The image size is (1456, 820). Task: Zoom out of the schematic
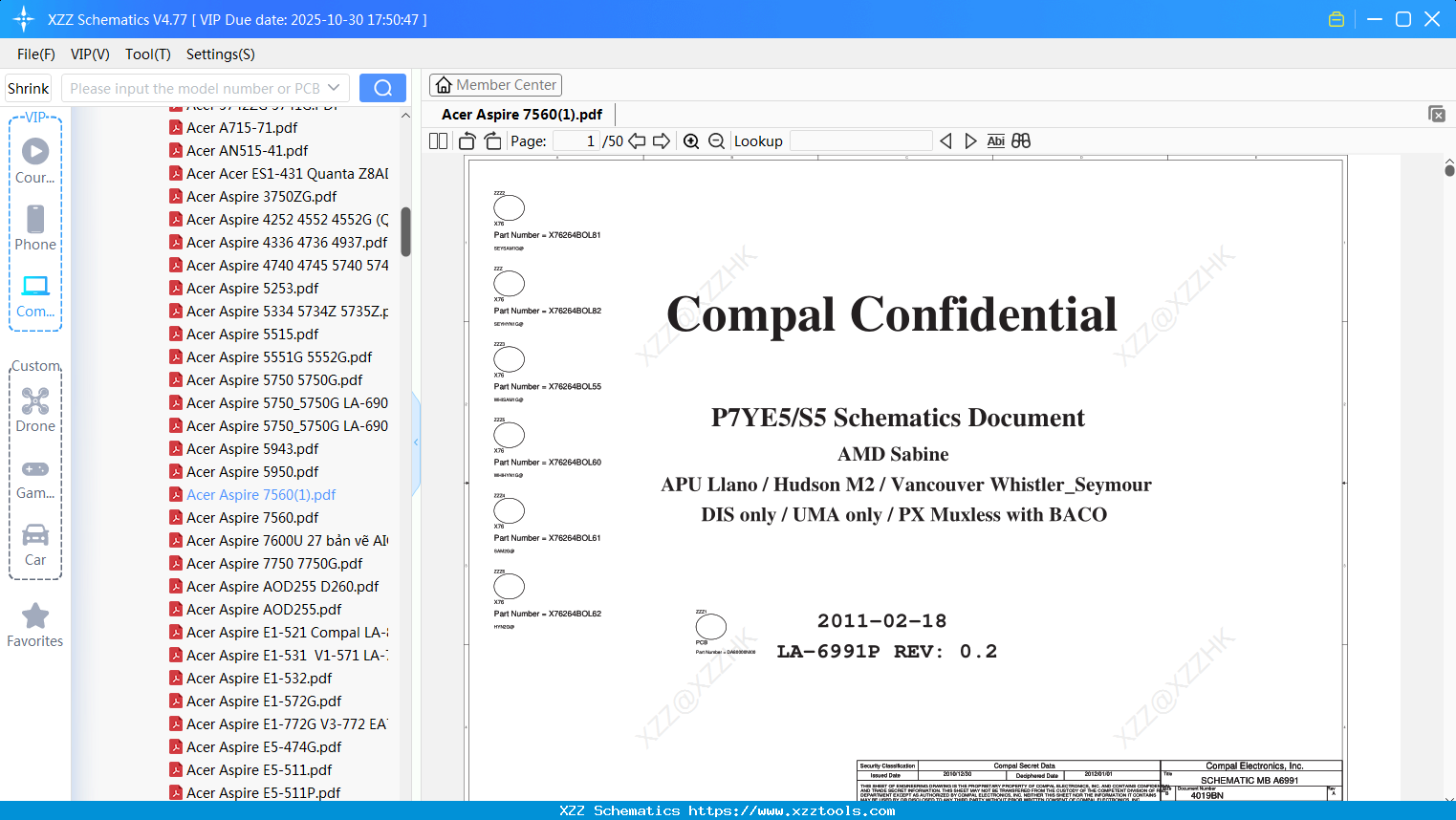pos(717,141)
